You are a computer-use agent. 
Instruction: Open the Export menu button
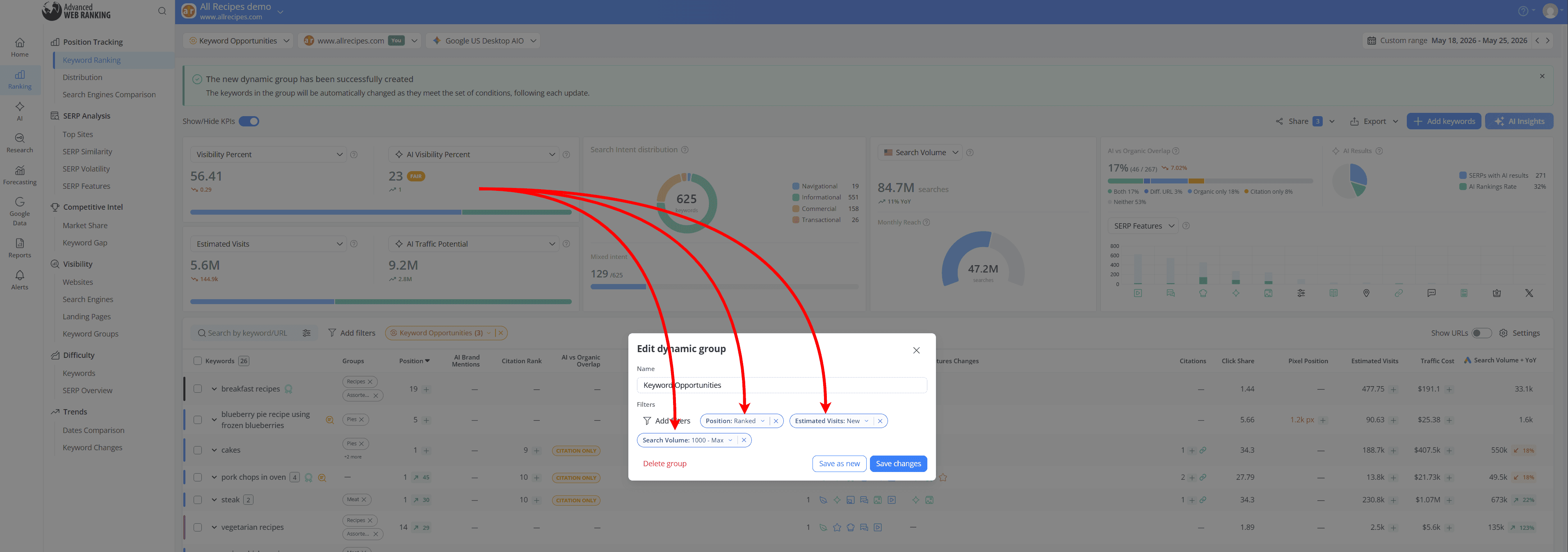pos(1374,121)
